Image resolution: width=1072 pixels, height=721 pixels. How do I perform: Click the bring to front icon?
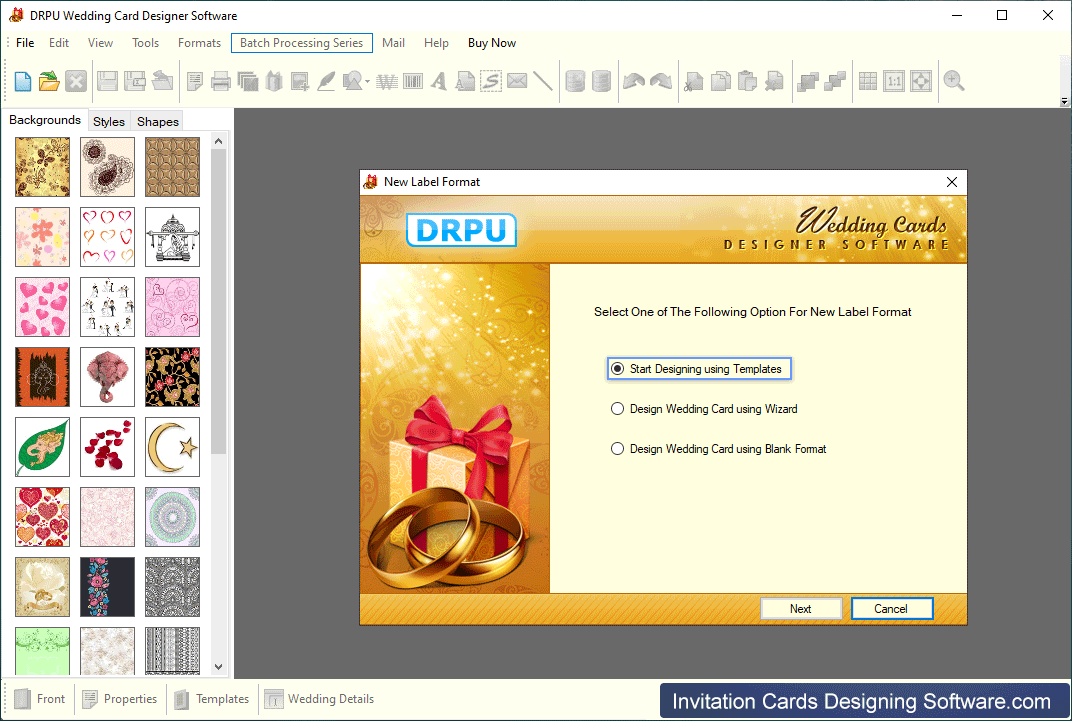[x=808, y=81]
